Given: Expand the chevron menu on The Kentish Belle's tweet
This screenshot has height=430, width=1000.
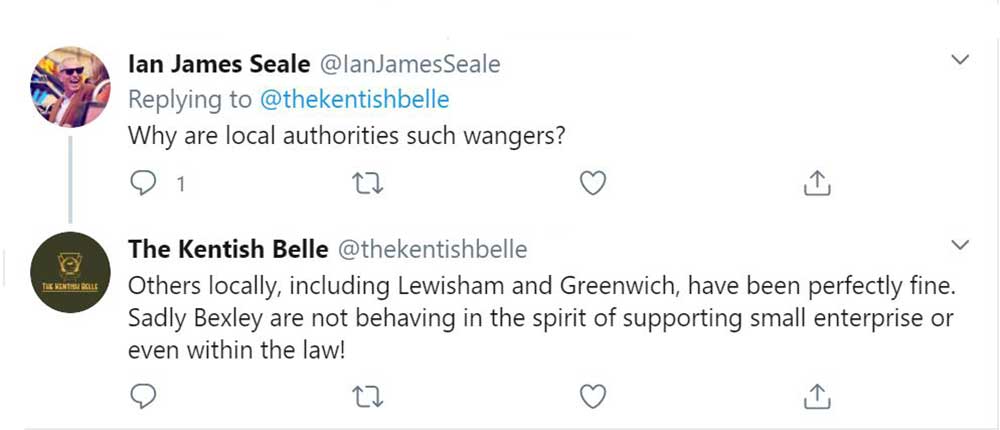Looking at the screenshot, I should coord(959,246).
